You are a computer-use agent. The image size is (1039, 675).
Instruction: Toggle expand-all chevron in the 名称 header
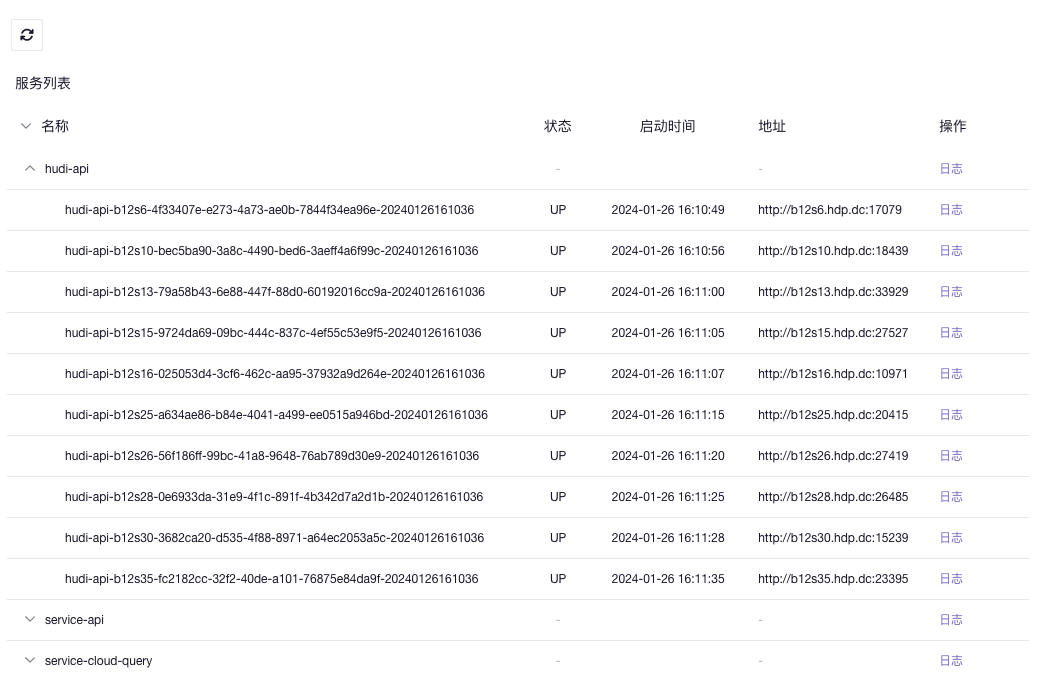tap(26, 126)
